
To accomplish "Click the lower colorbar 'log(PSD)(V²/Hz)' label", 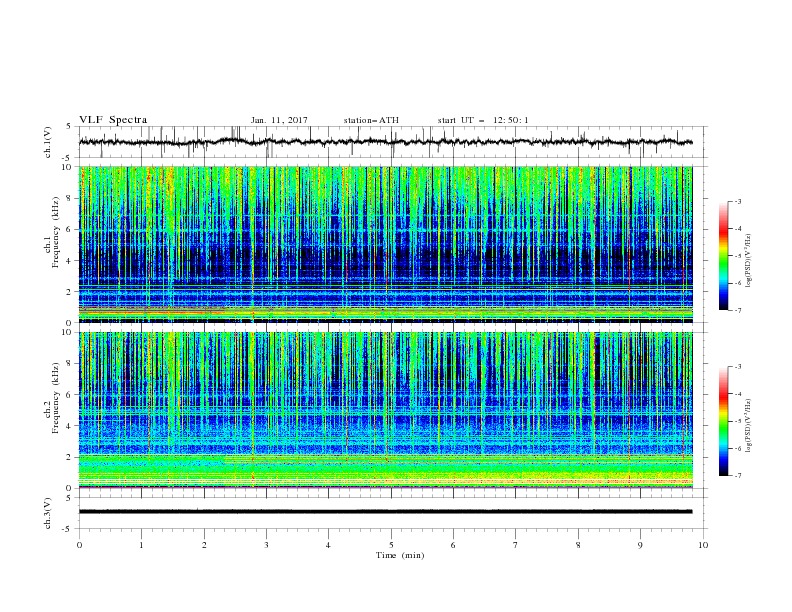I will coord(749,425).
